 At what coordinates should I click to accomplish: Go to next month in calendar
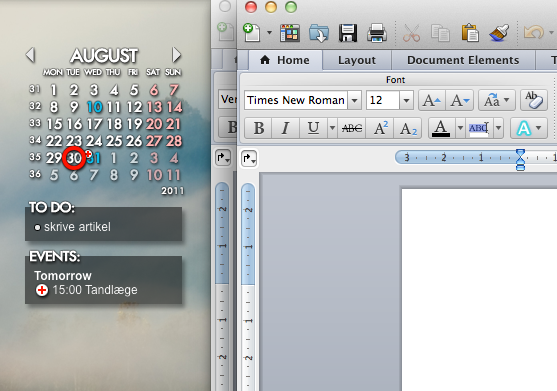[177, 55]
